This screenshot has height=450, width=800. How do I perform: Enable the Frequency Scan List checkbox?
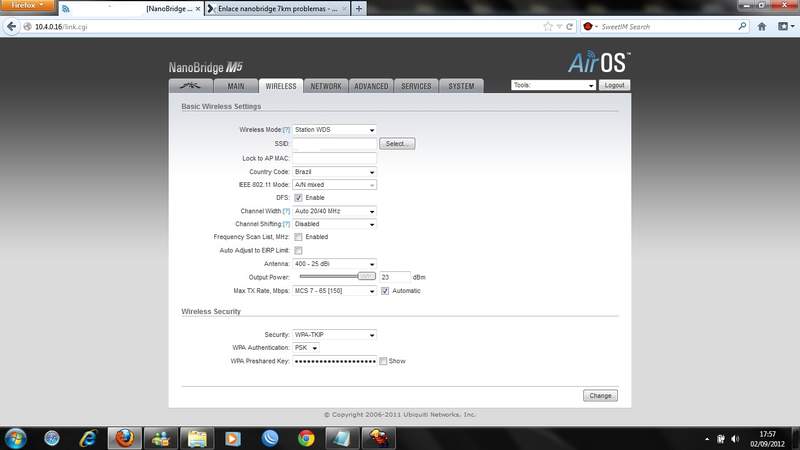[x=298, y=237]
